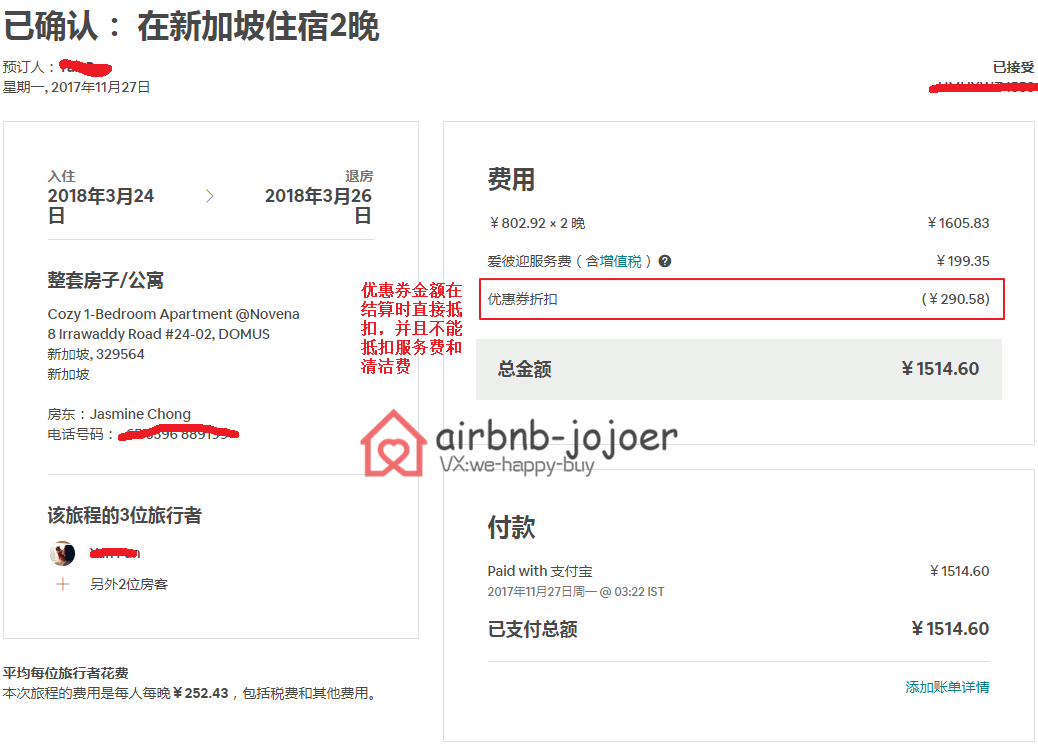This screenshot has width=1038, height=744.
Task: Select the address 8 Irrawaddy Road #24-02, DOMUS
Action: (x=159, y=334)
